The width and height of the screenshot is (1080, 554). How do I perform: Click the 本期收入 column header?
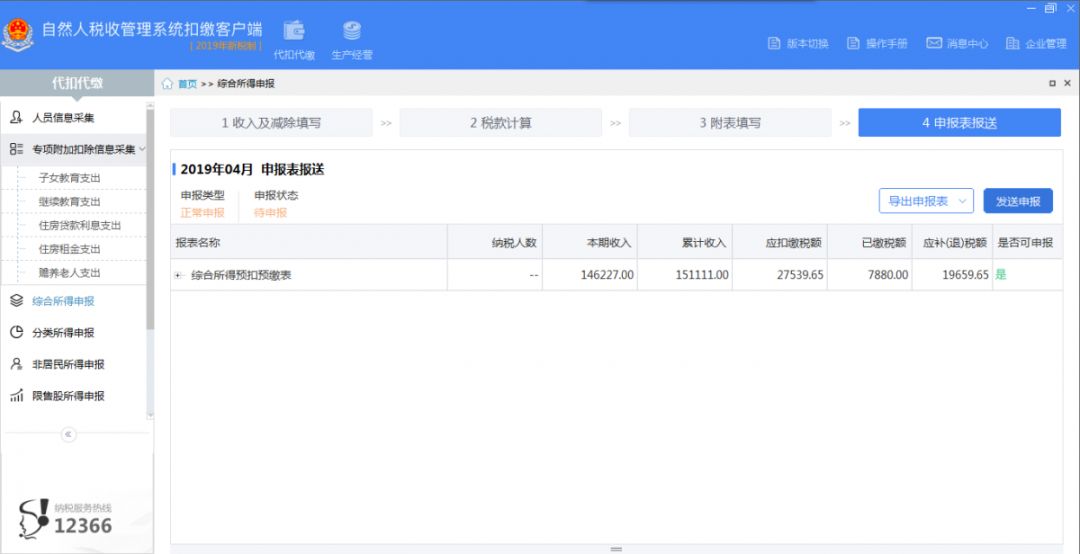pyautogui.click(x=590, y=242)
